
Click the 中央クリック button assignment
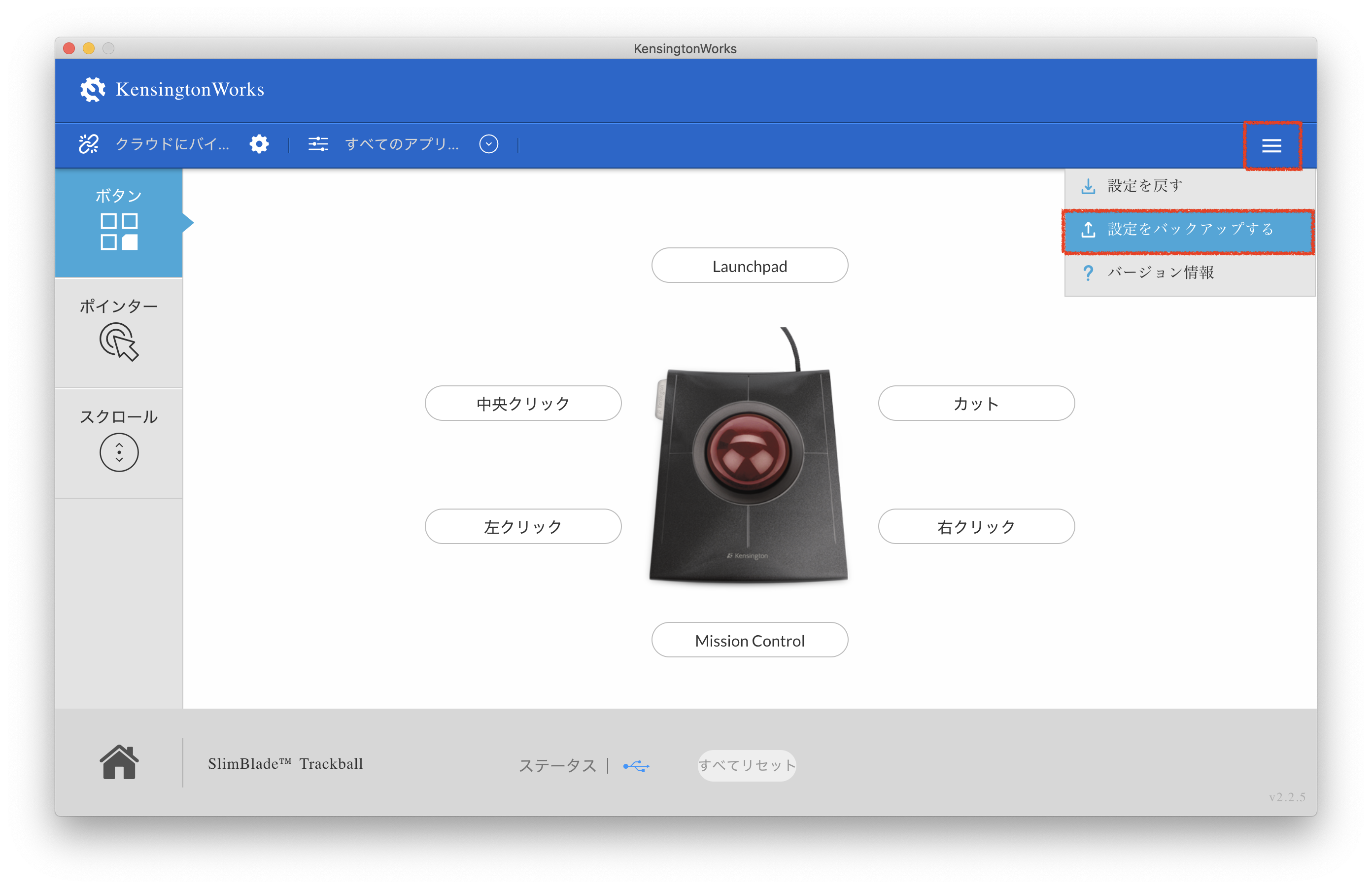[x=523, y=404]
